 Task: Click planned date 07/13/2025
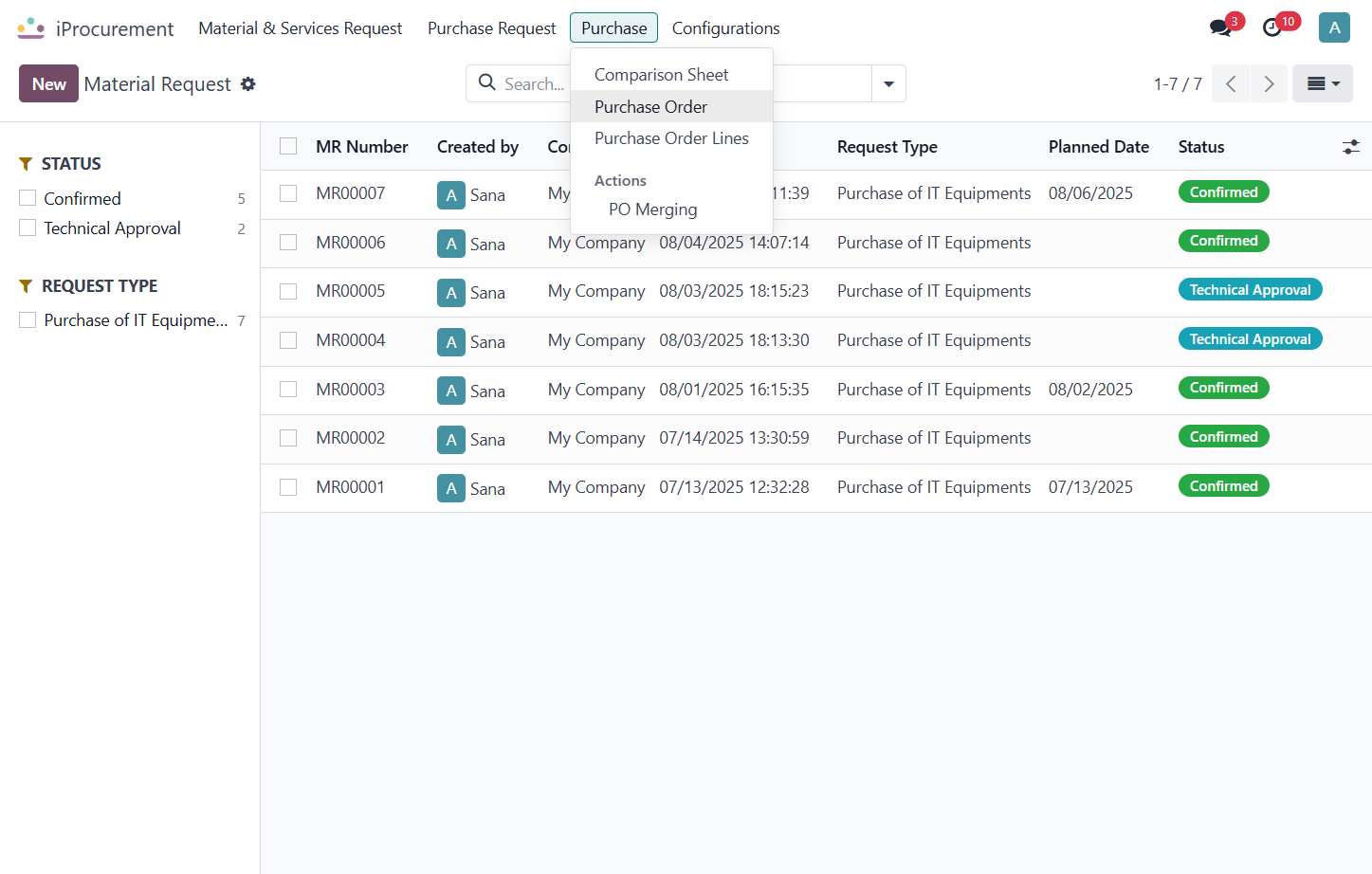pos(1090,487)
